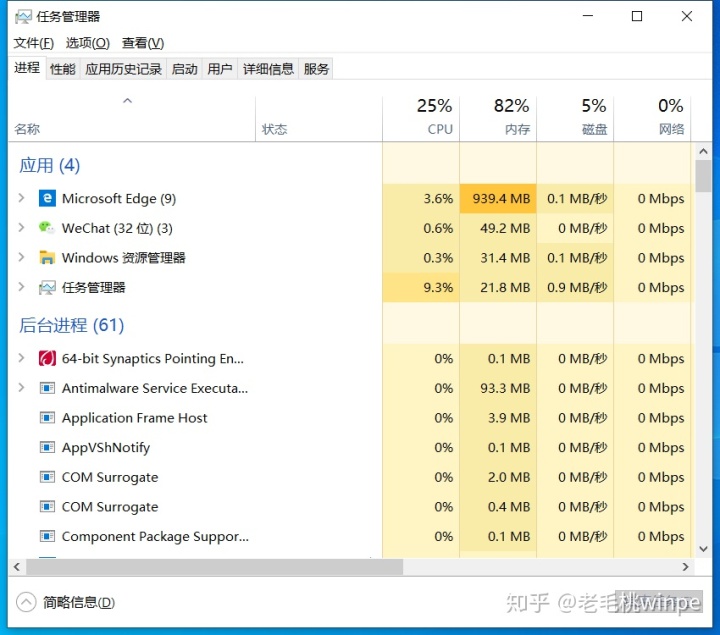Click the scroll down arrow

(x=703, y=549)
